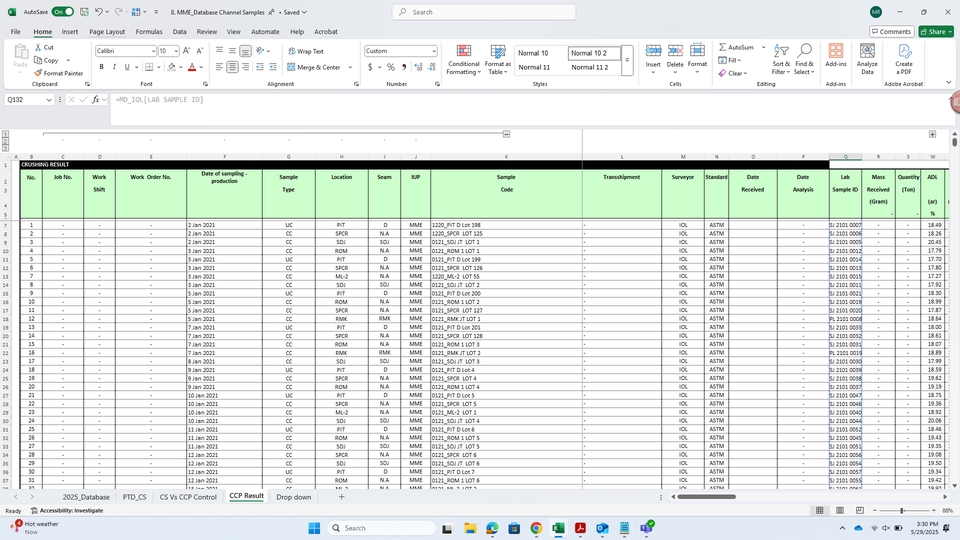Open Sort & Filter menu

pyautogui.click(x=781, y=59)
